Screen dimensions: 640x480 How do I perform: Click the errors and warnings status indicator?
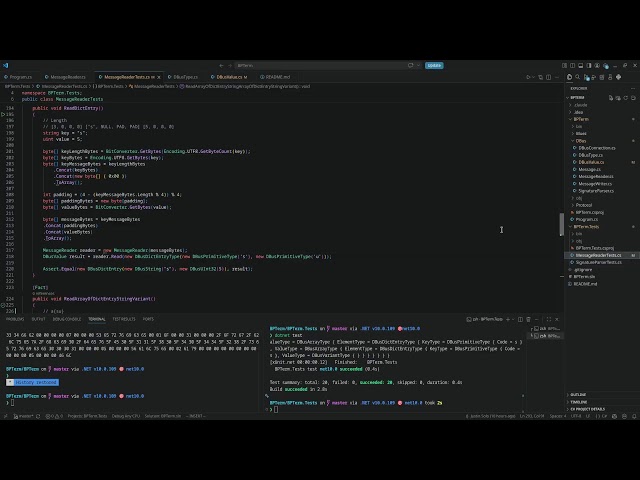click(x=54, y=416)
